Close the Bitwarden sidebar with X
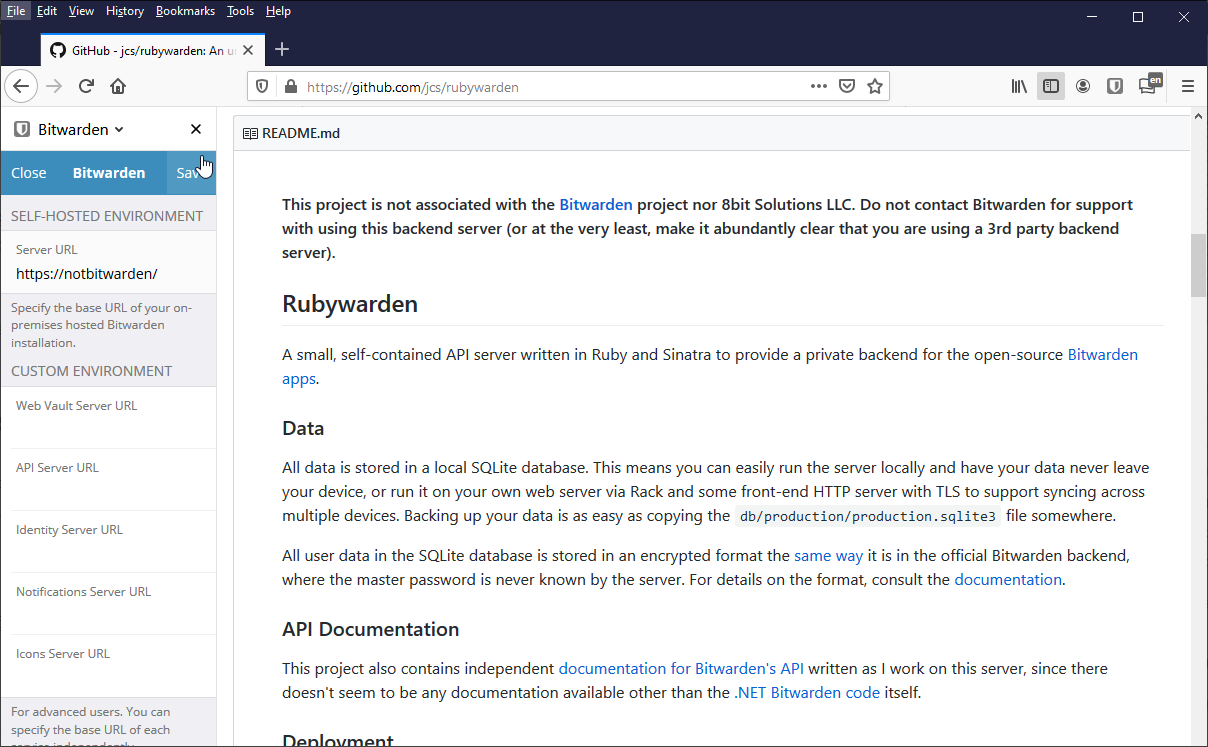This screenshot has height=747, width=1208. coord(196,129)
